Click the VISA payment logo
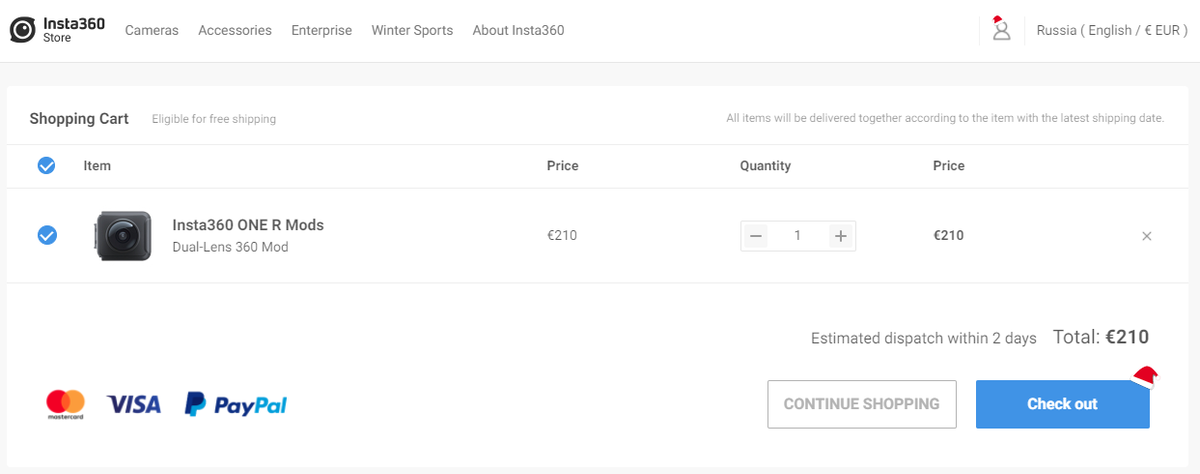 click(134, 404)
